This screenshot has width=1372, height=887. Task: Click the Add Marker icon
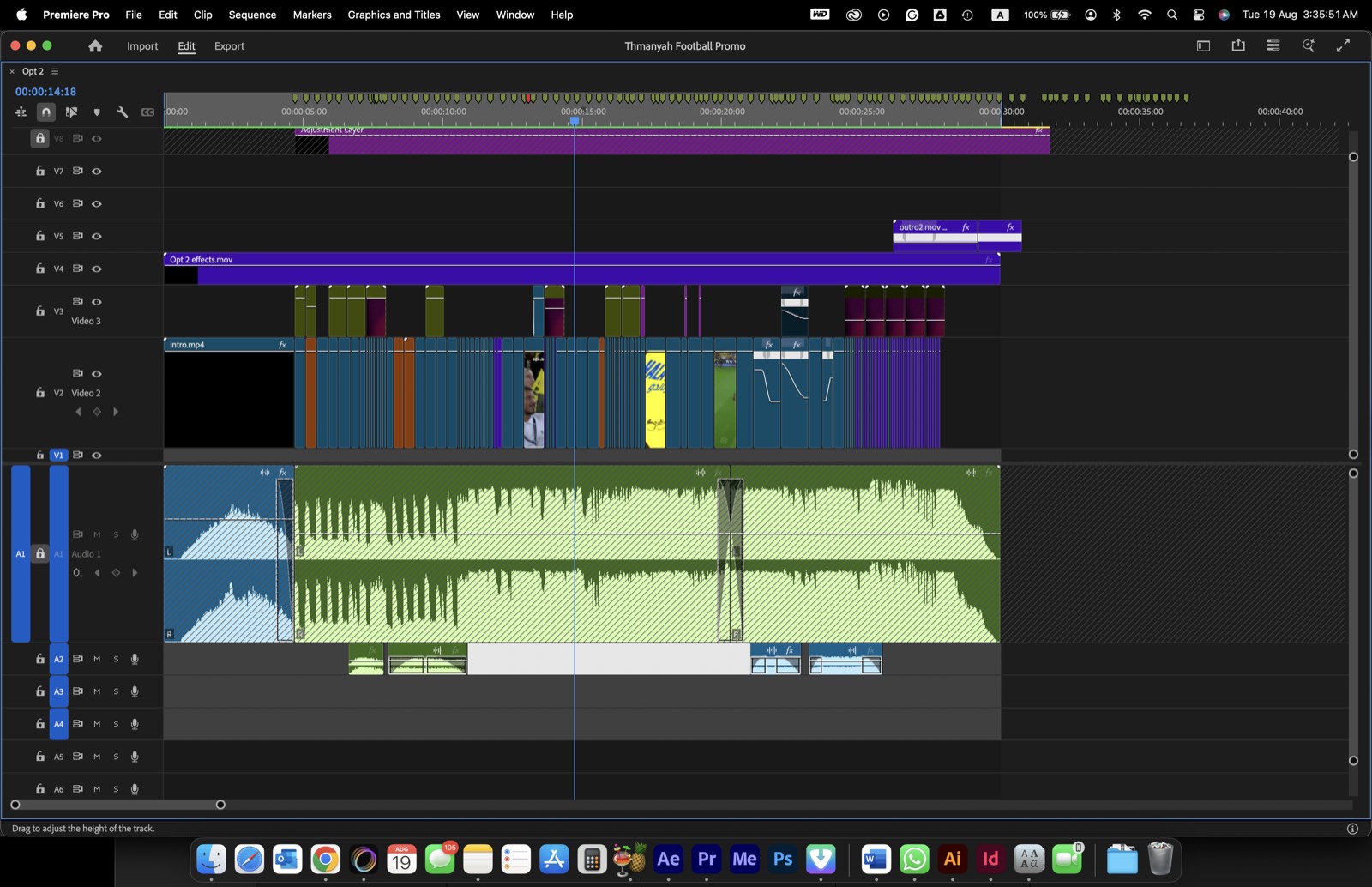(x=97, y=112)
